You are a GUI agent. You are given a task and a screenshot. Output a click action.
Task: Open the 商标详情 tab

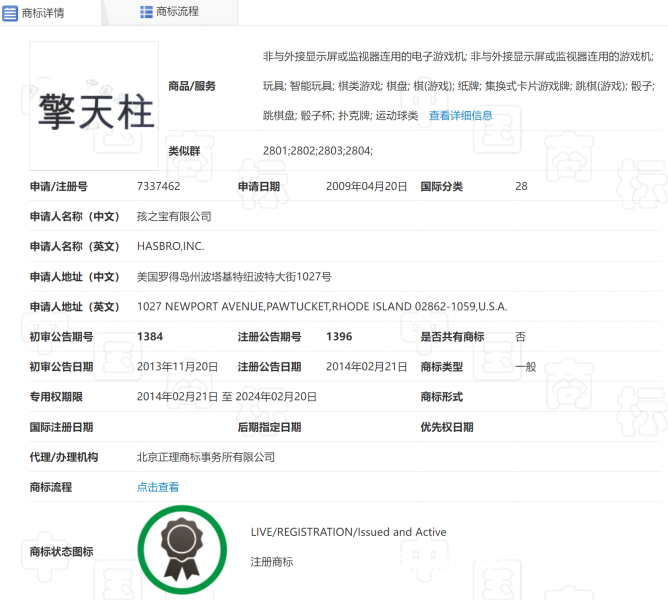(51, 13)
